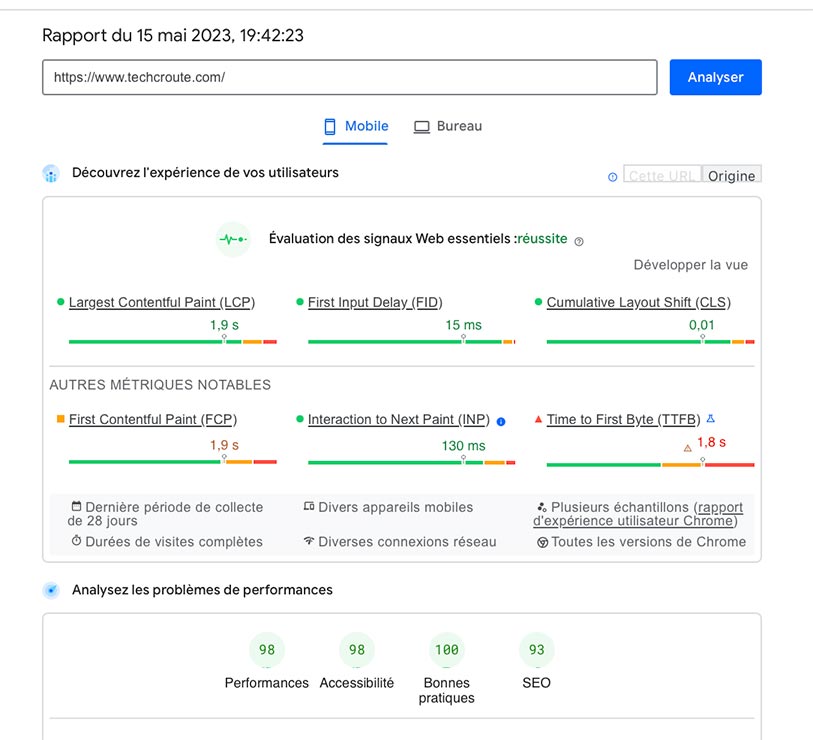This screenshot has width=813, height=740.
Task: Click the LCP value 1,9 s
Action: coord(224,325)
